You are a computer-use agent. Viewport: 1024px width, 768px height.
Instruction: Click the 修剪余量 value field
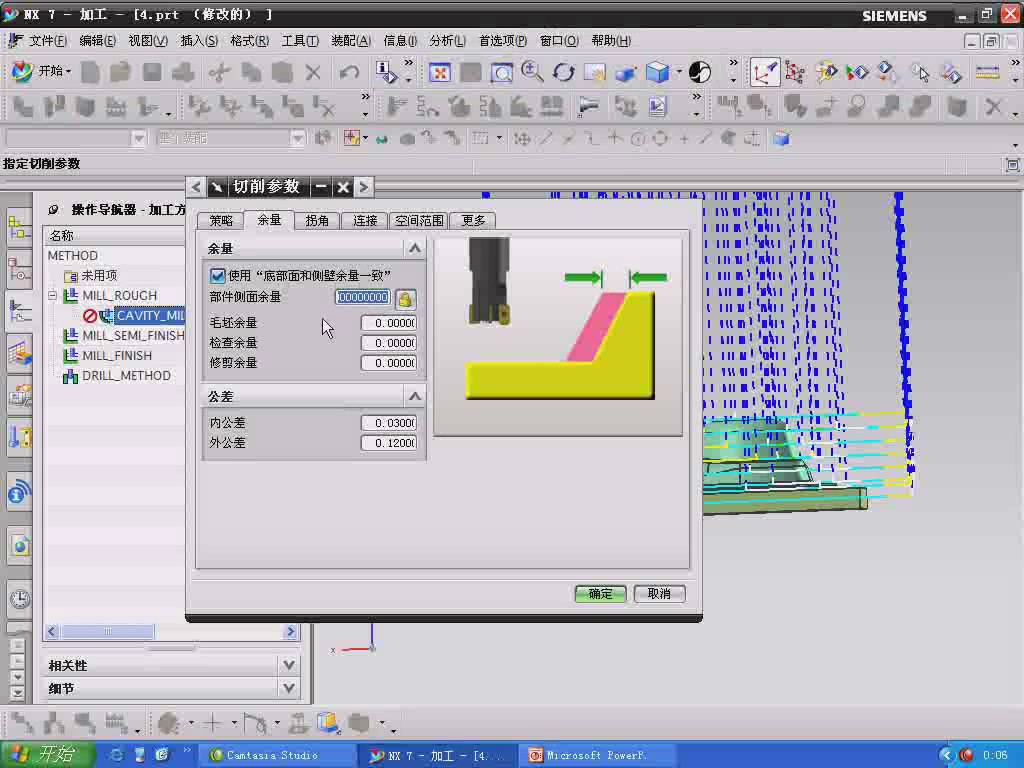click(389, 363)
